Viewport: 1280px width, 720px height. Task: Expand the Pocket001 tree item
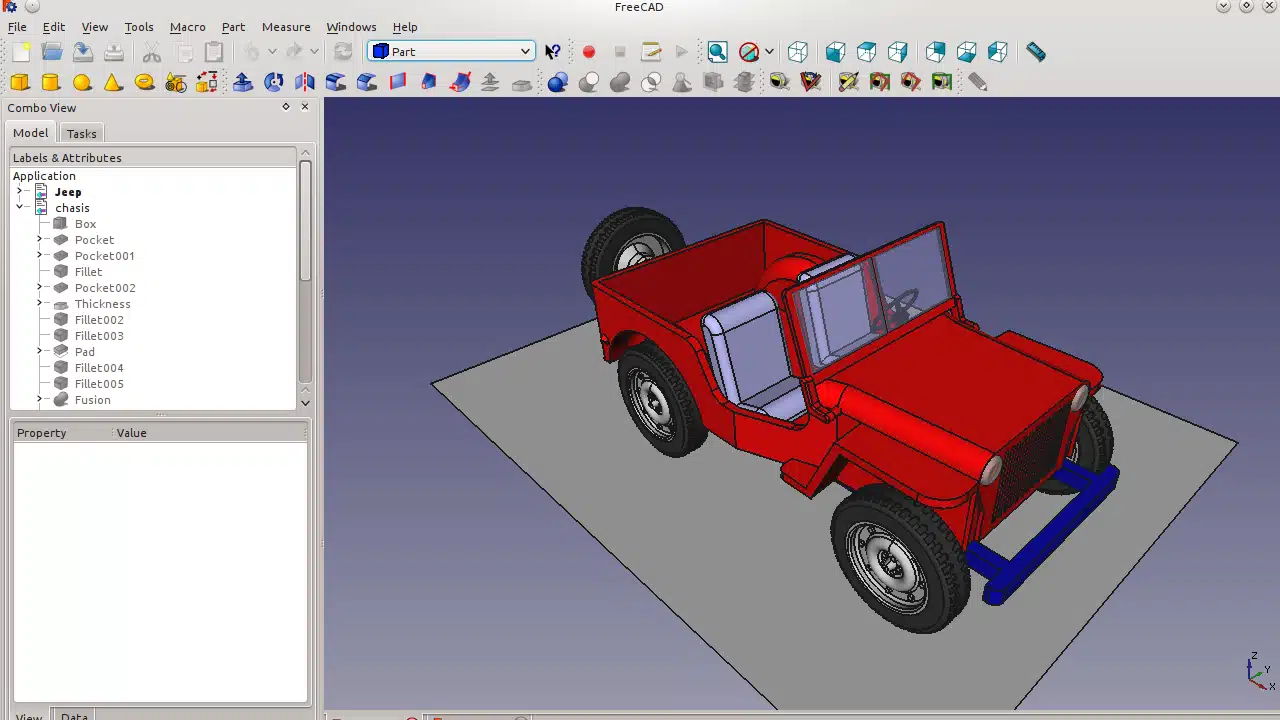tap(40, 255)
